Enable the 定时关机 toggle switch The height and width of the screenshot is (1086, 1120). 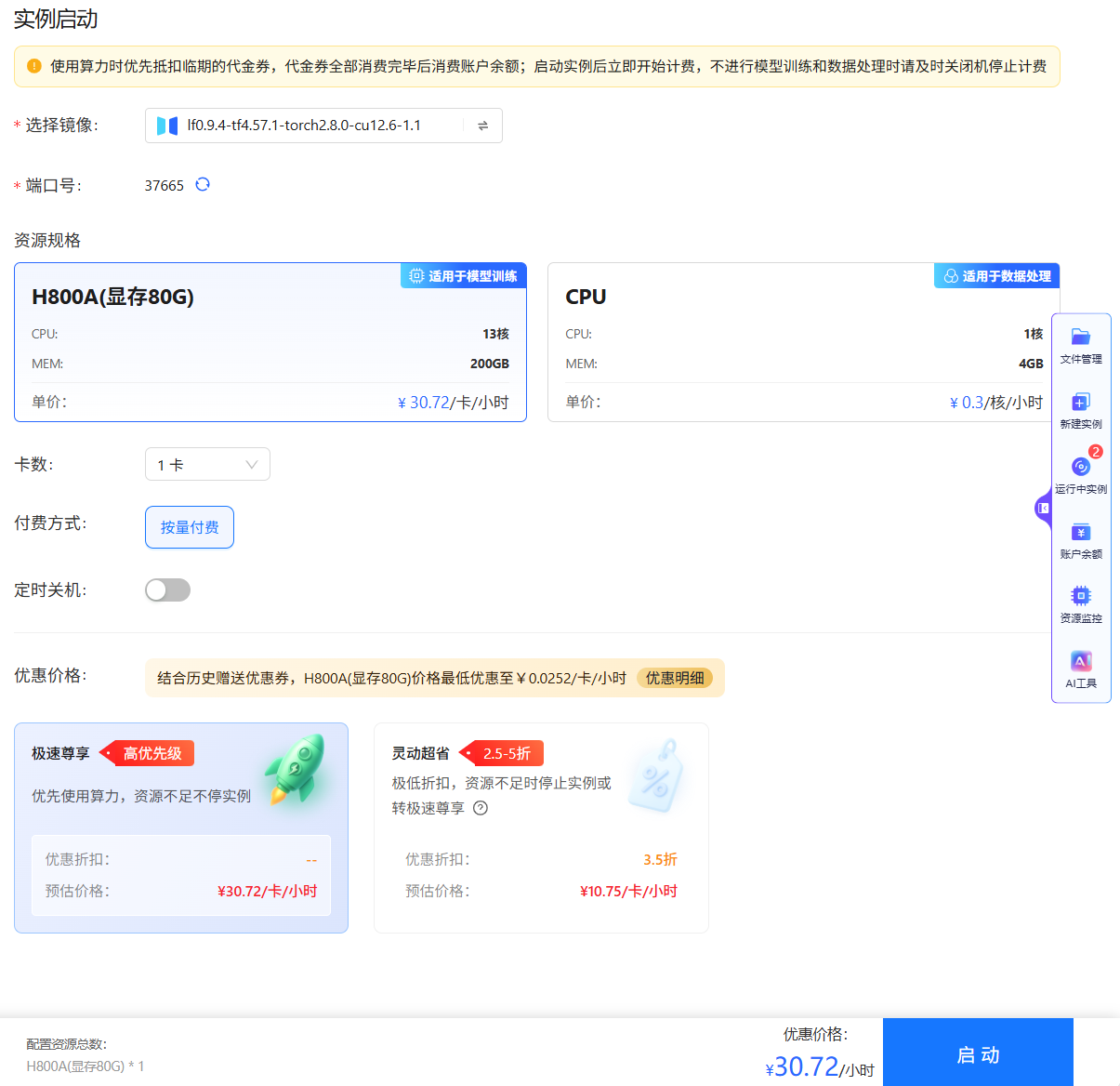pyautogui.click(x=167, y=589)
